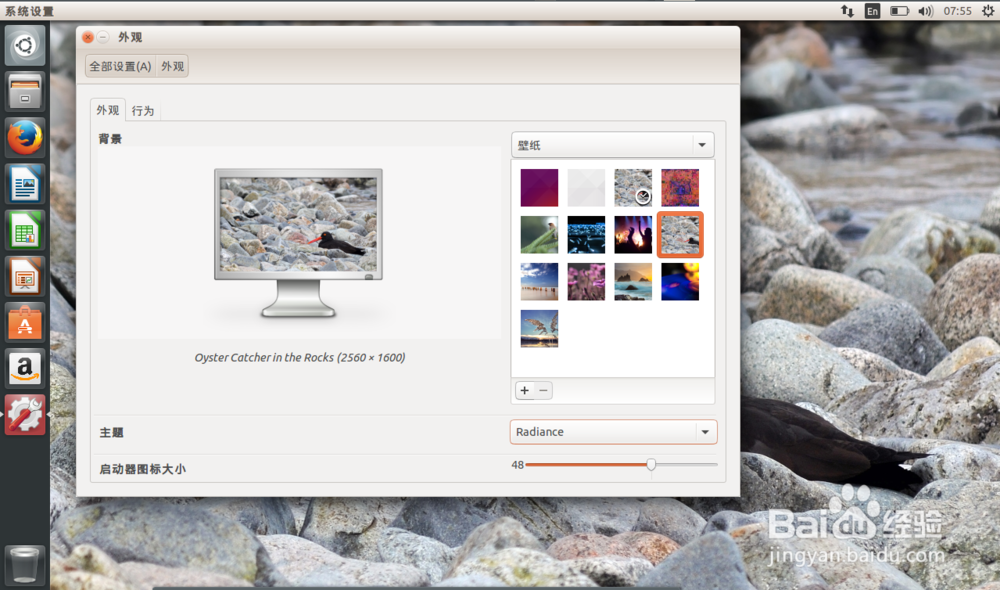Open the Radiance theme dropdown
This screenshot has width=1000, height=590.
(x=613, y=431)
